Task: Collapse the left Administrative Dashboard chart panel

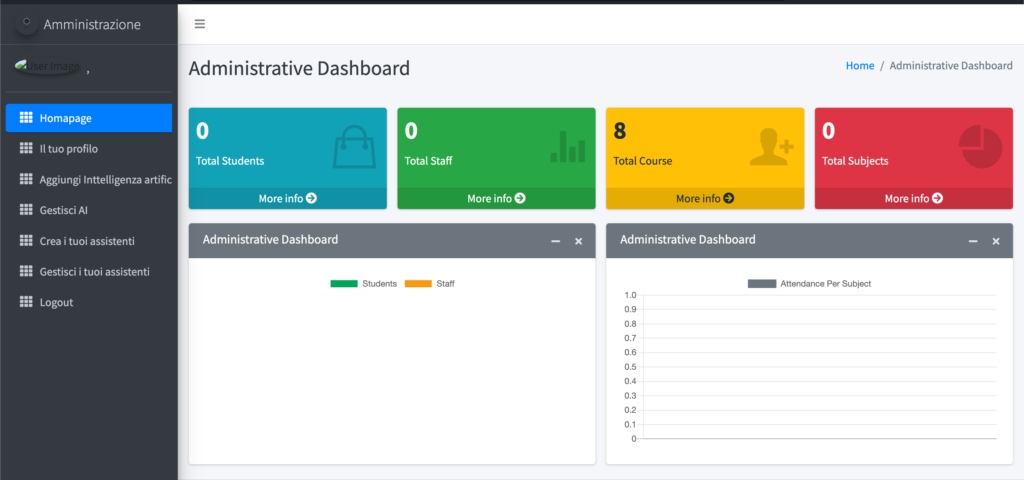Action: (x=556, y=242)
